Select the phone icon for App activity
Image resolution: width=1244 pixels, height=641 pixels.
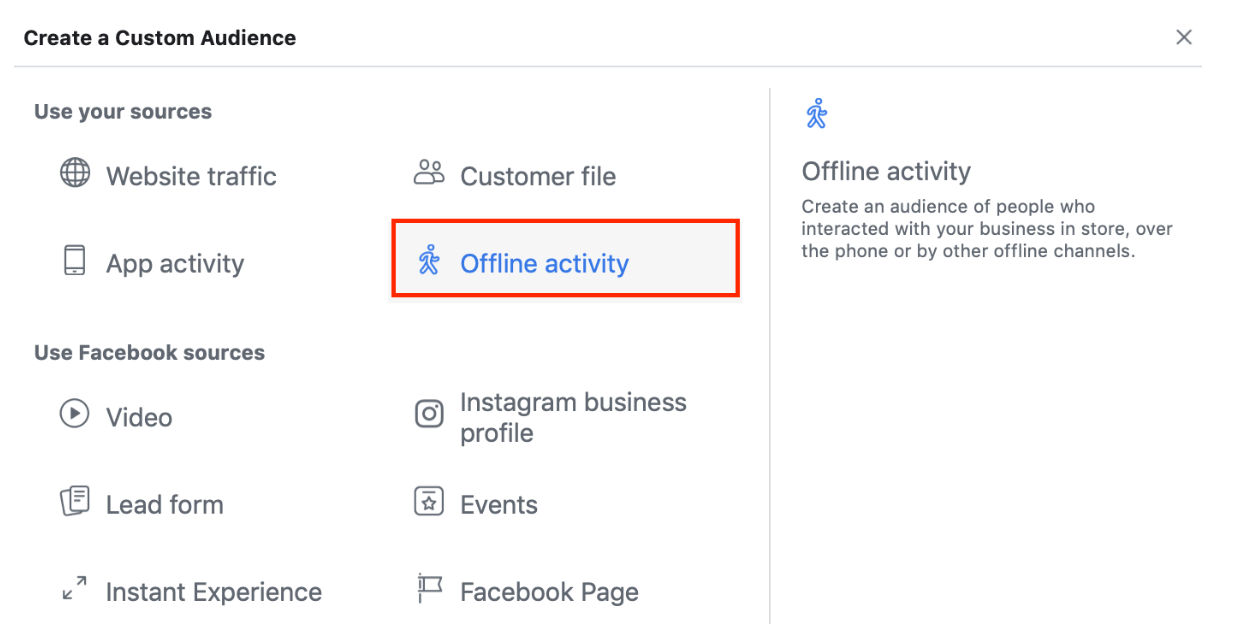(75, 261)
